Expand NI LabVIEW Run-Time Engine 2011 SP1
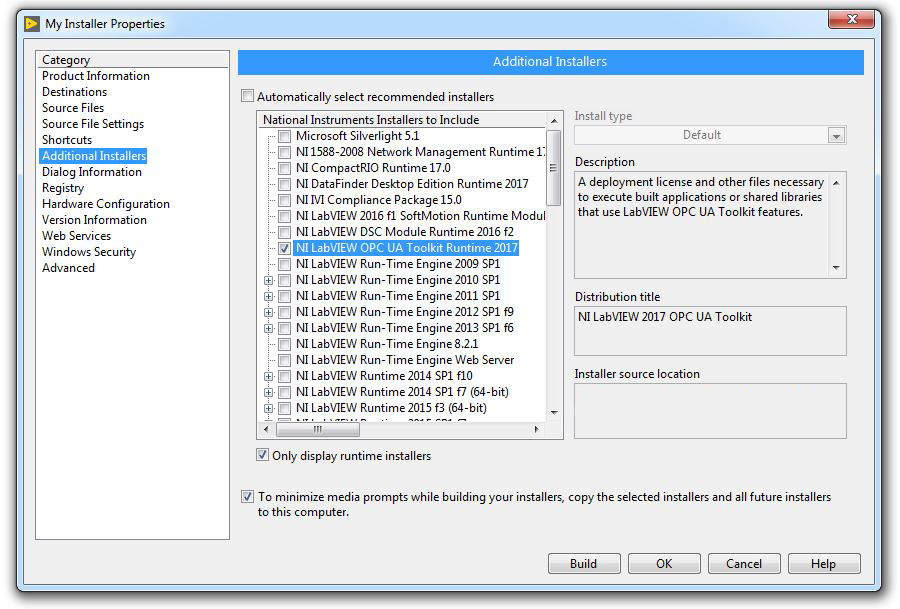 [x=269, y=297]
